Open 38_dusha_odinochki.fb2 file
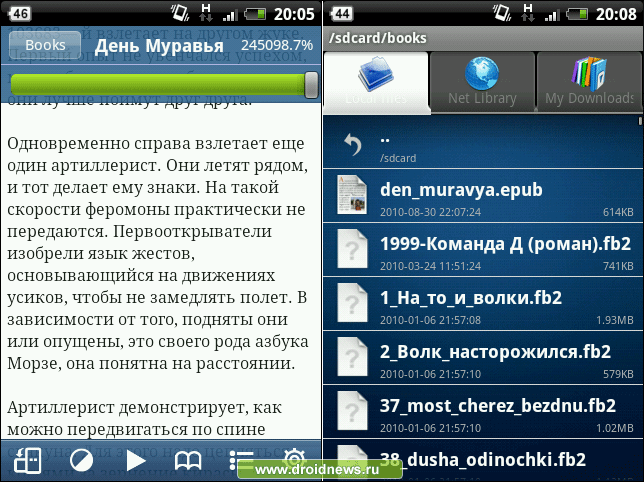The height and width of the screenshot is (482, 644). click(x=483, y=461)
